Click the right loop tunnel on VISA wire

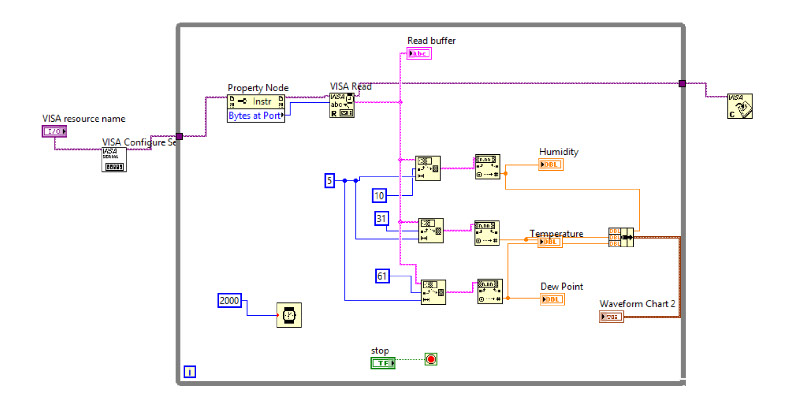click(x=682, y=83)
